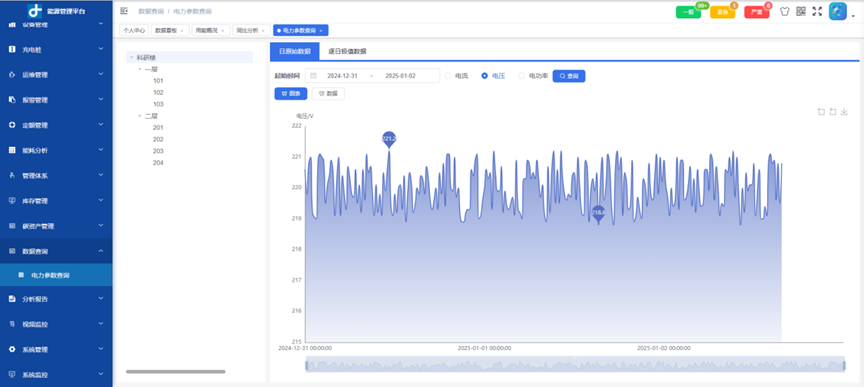
Task: Toggle the sidebar collapse hamburger icon
Action: click(124, 11)
